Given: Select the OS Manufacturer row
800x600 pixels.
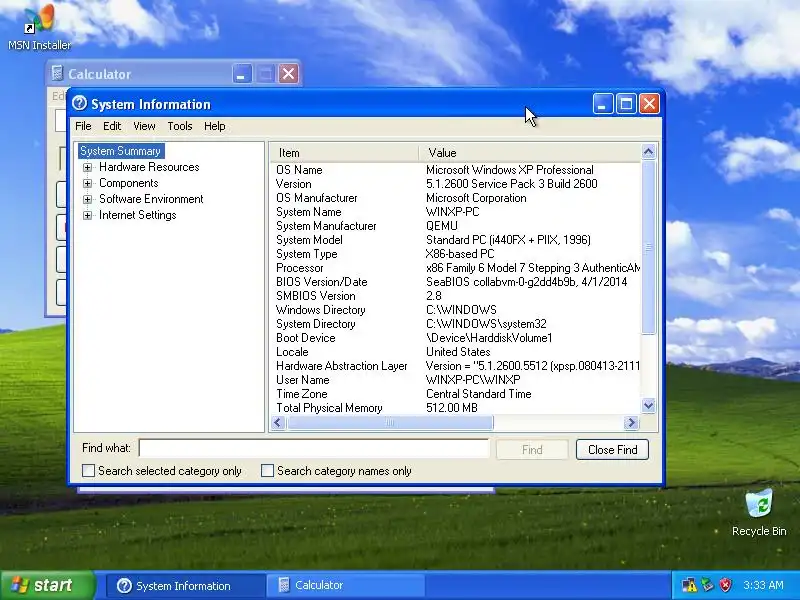Looking at the screenshot, I should pyautogui.click(x=455, y=198).
